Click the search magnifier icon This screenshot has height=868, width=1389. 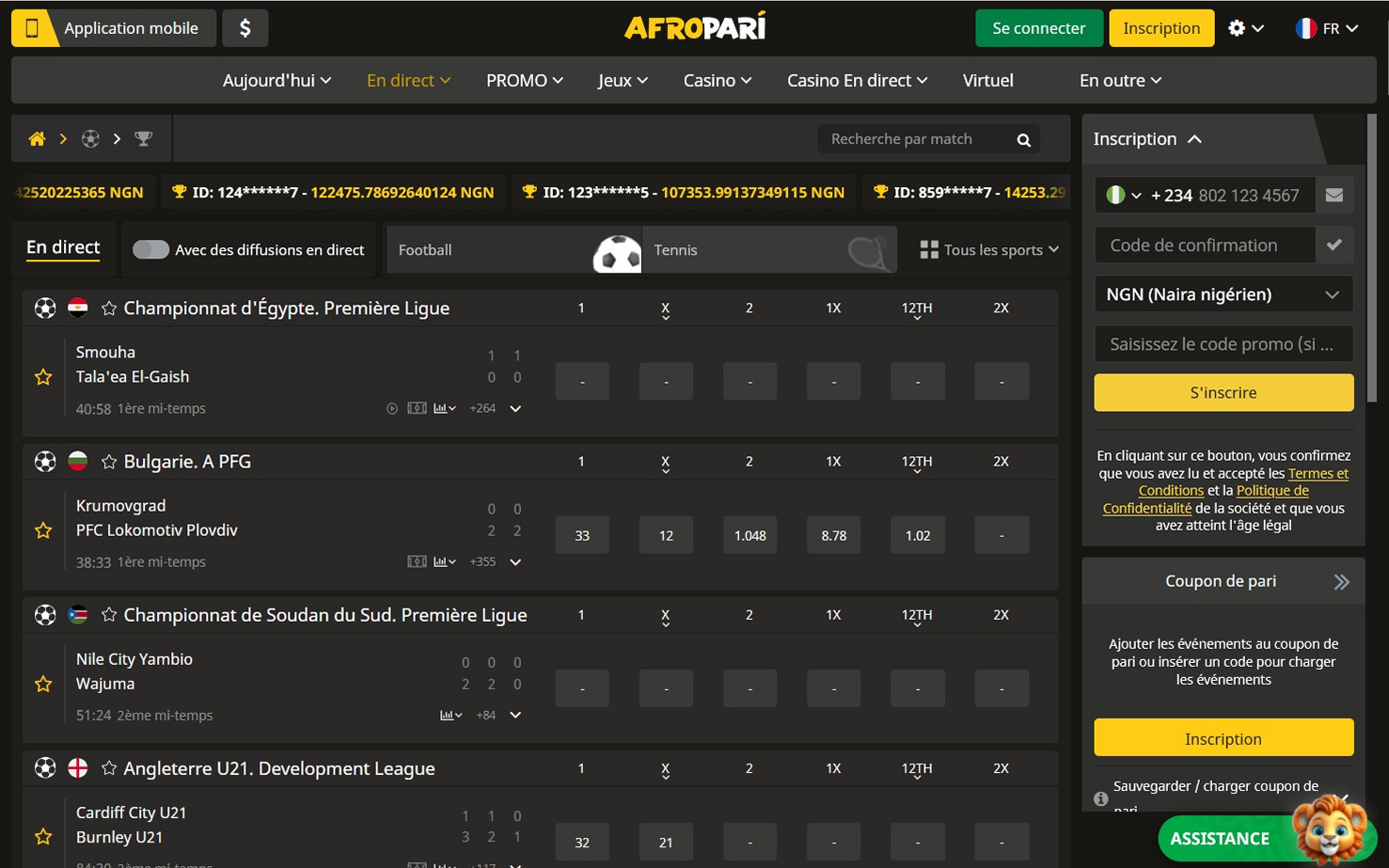pos(1024,140)
